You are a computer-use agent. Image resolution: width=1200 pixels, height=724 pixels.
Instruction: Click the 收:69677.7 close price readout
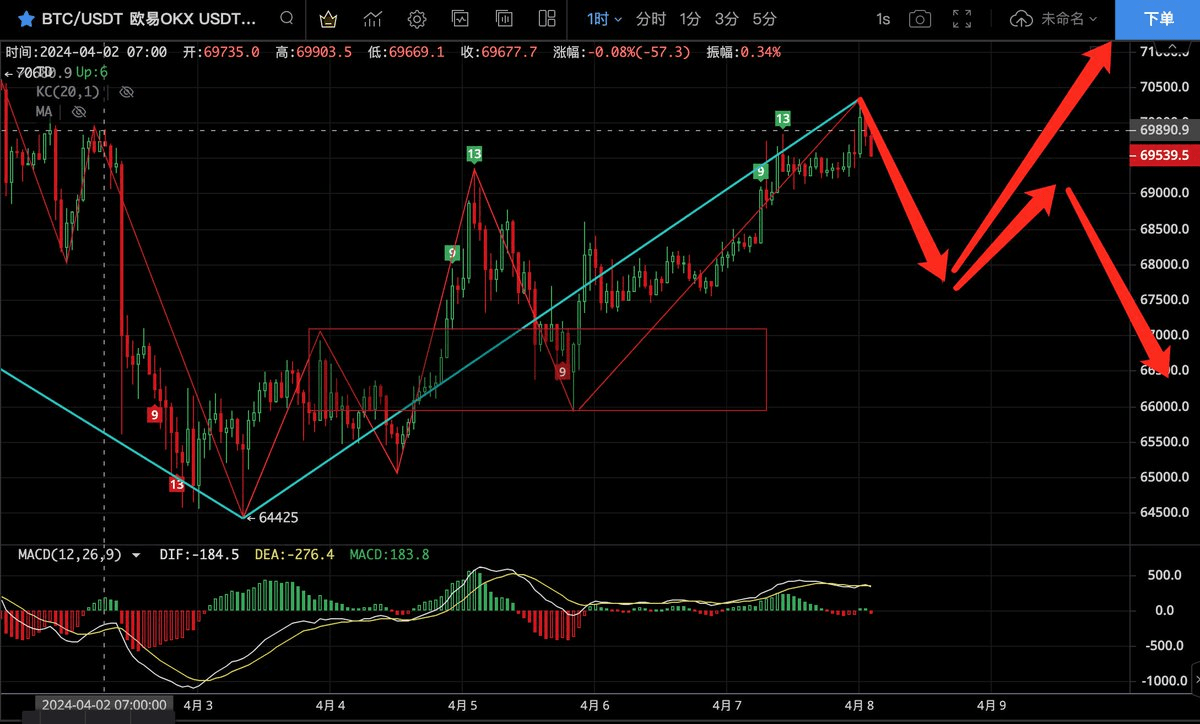(497, 52)
